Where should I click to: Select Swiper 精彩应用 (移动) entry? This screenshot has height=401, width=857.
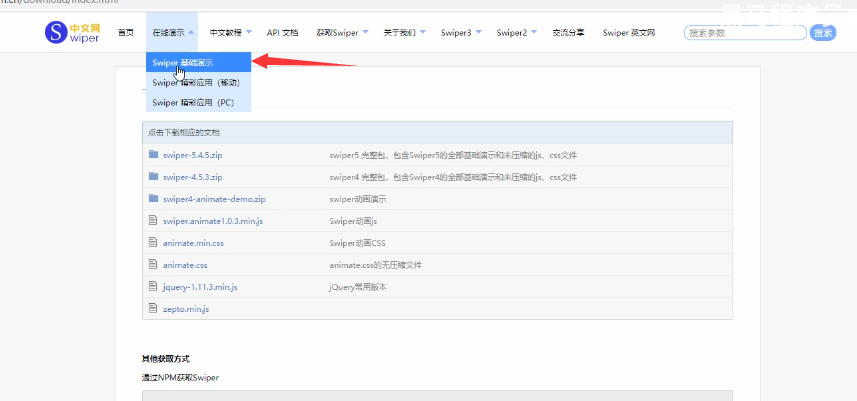(198, 82)
